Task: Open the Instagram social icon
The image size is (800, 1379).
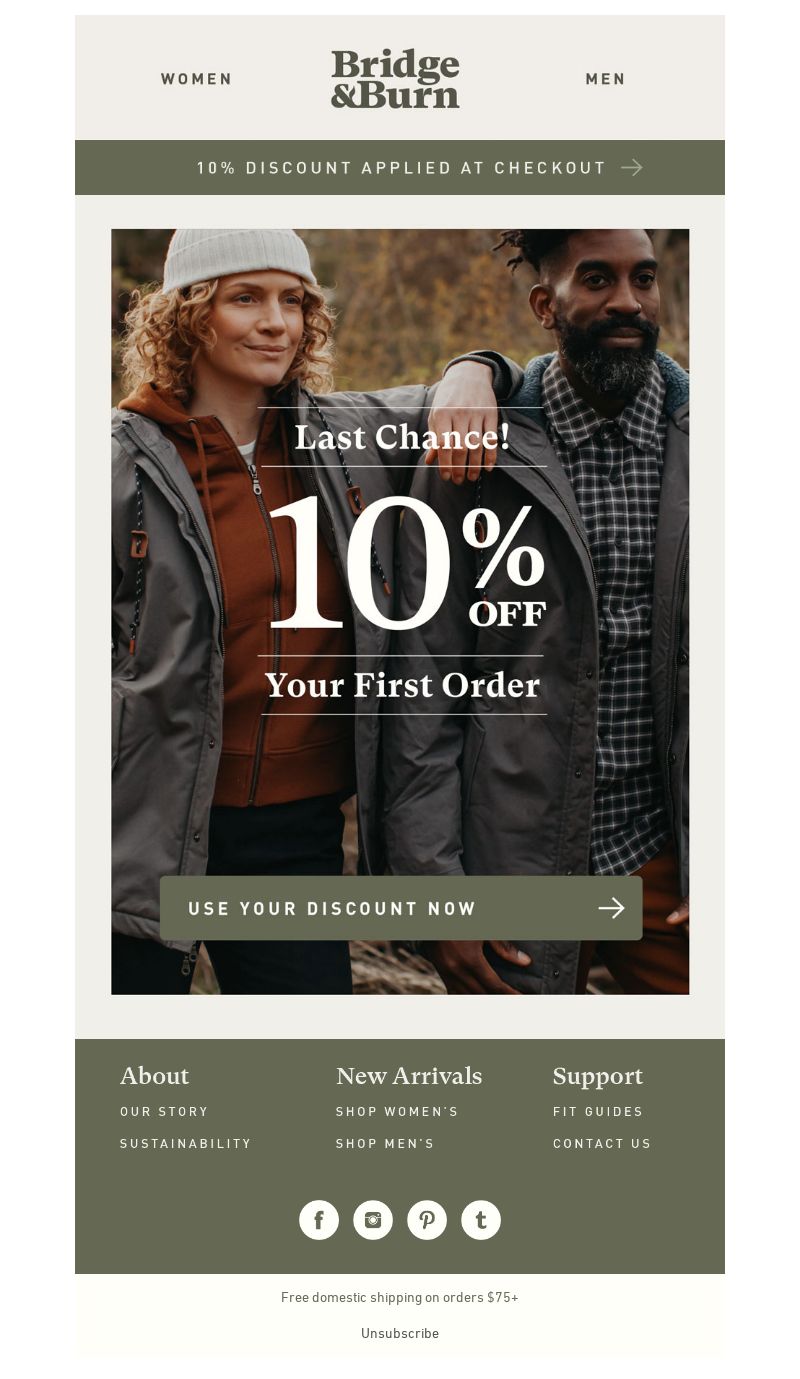Action: [373, 1220]
